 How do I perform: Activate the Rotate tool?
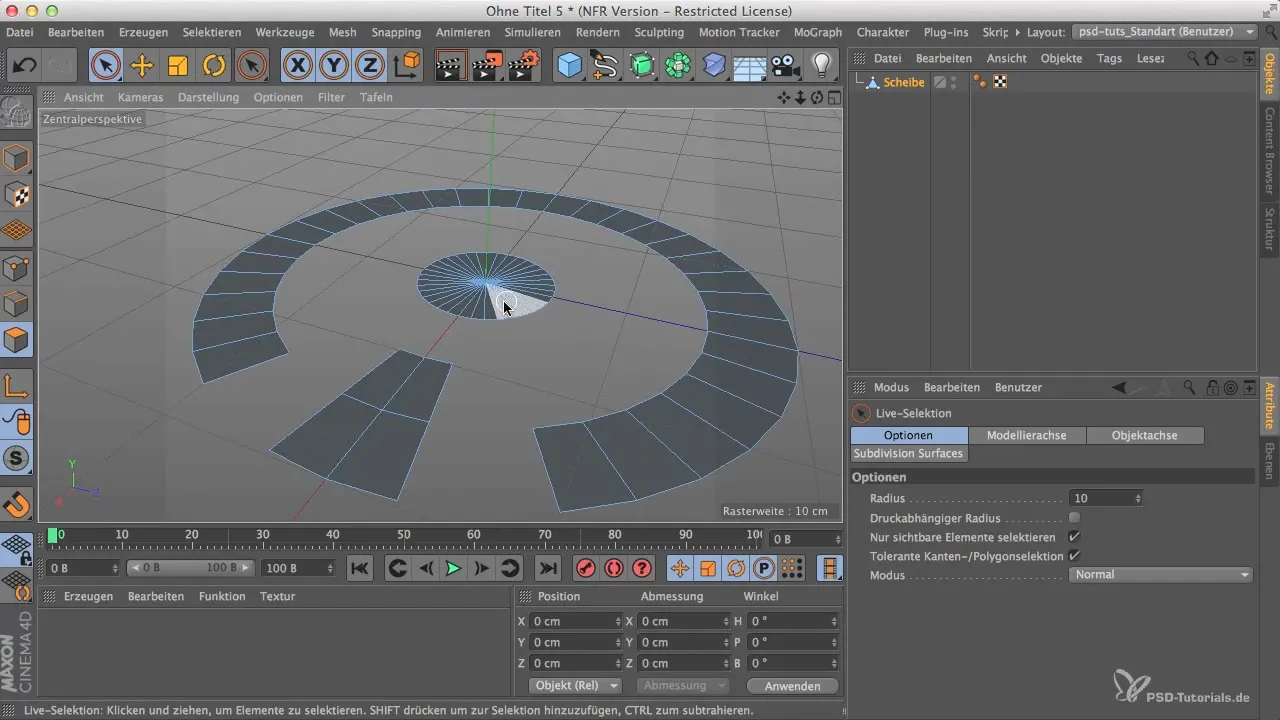point(214,67)
